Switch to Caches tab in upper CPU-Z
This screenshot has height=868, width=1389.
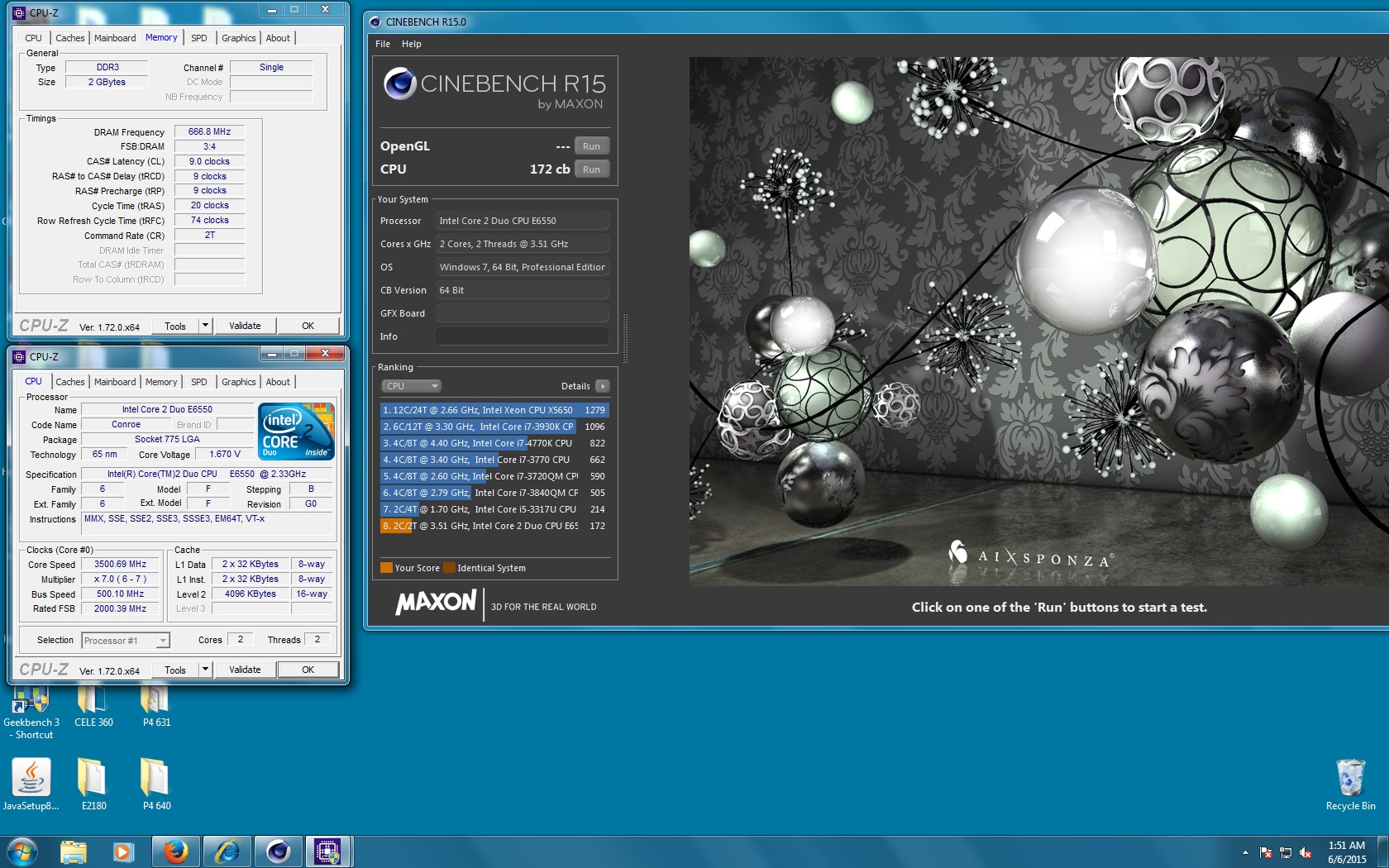tap(70, 38)
